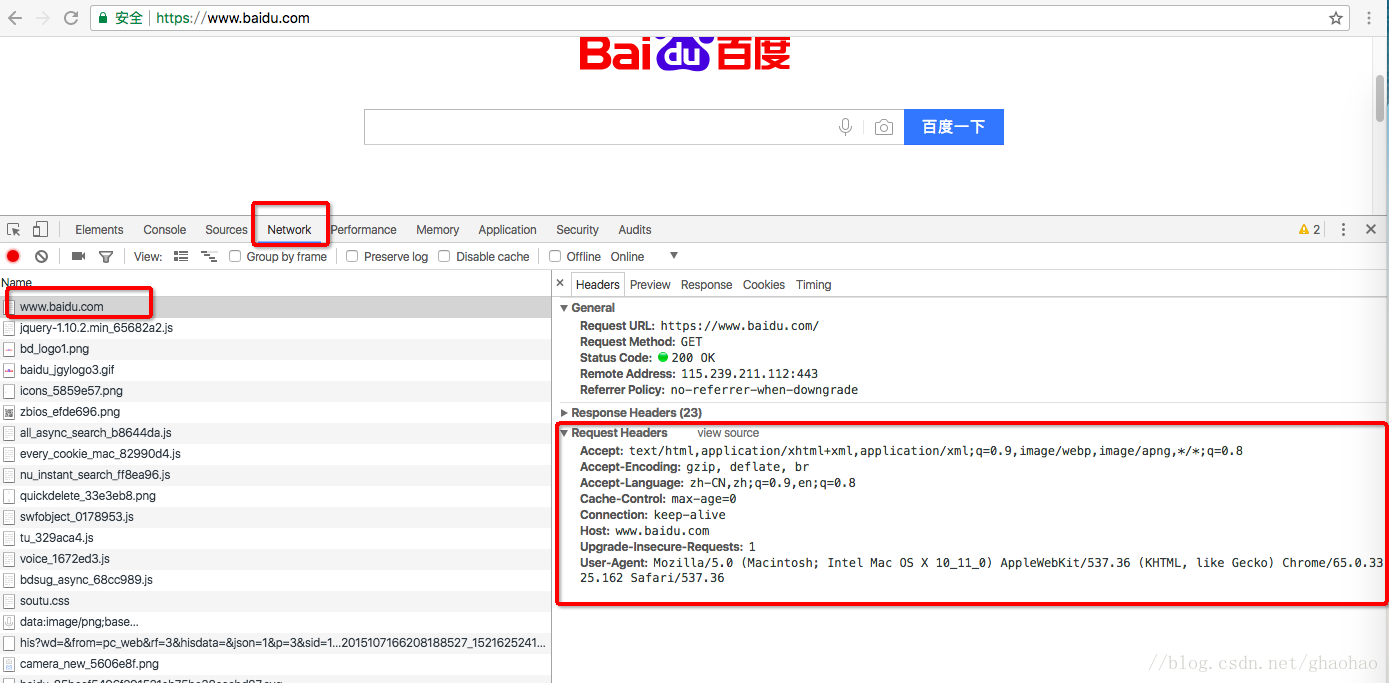Screen dimensions: 1389x683
Task: View the Cookies detail tab
Action: tap(764, 284)
